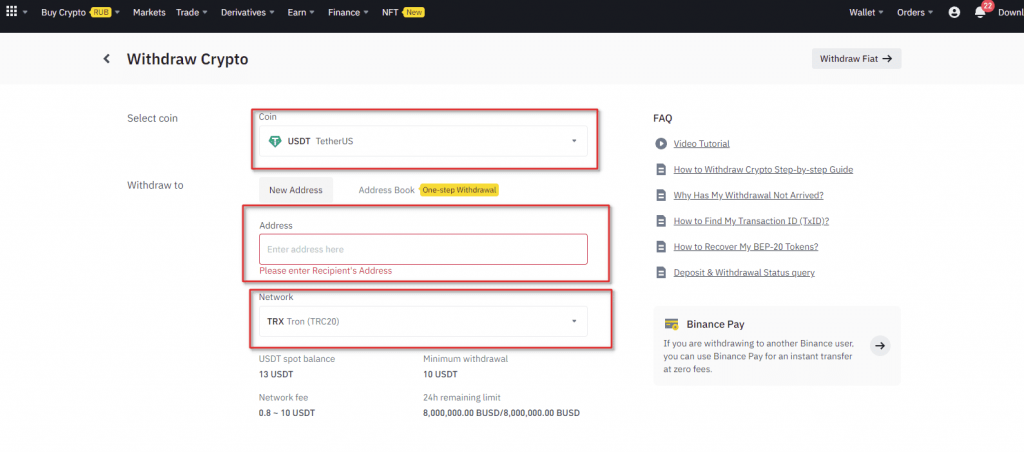
Task: Open the apps grid menu icon
Action: (x=12, y=12)
